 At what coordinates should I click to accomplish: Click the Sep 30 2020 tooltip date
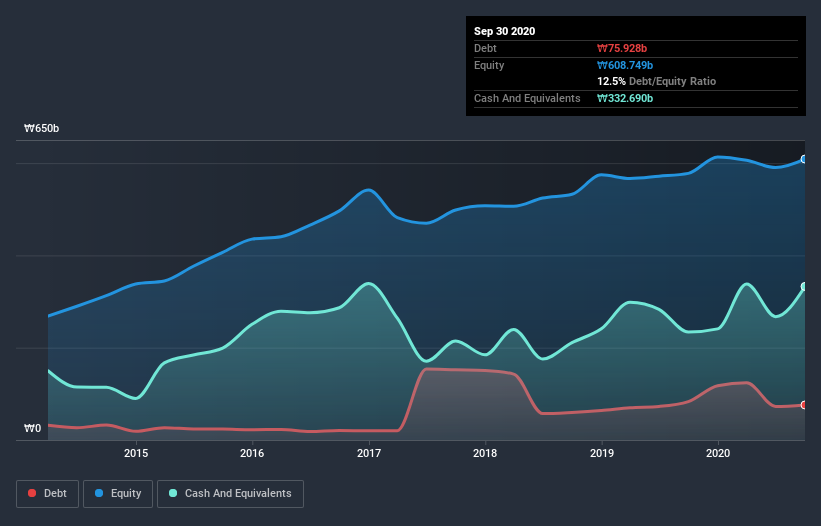(504, 31)
